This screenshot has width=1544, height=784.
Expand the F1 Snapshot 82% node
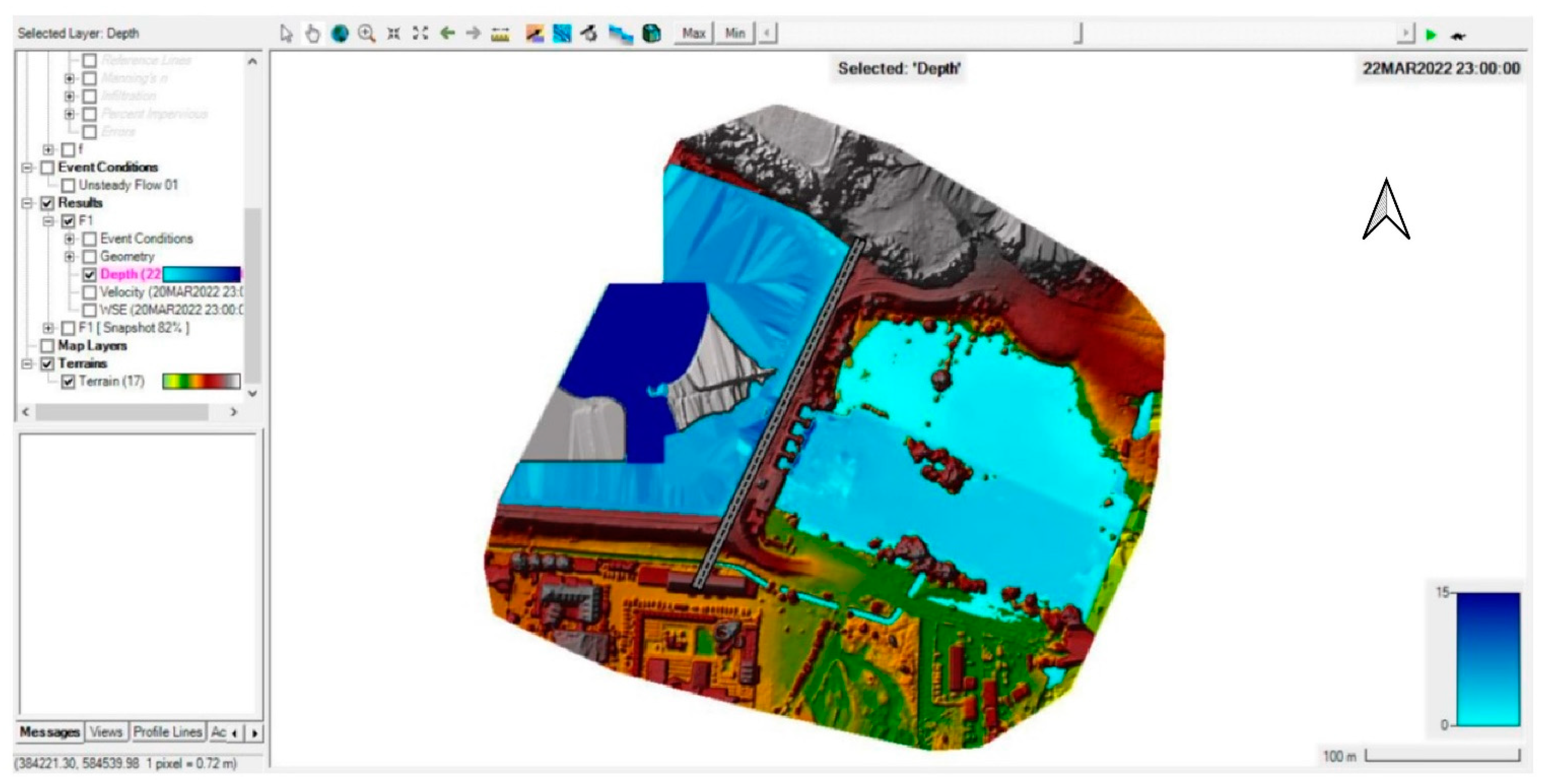[x=48, y=328]
